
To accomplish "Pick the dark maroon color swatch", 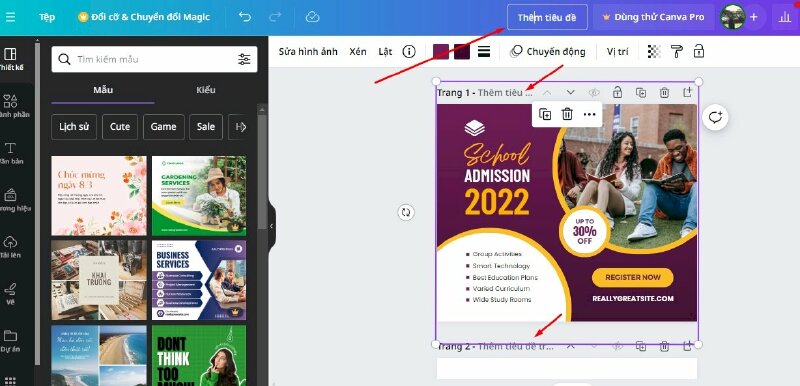I will (x=462, y=52).
